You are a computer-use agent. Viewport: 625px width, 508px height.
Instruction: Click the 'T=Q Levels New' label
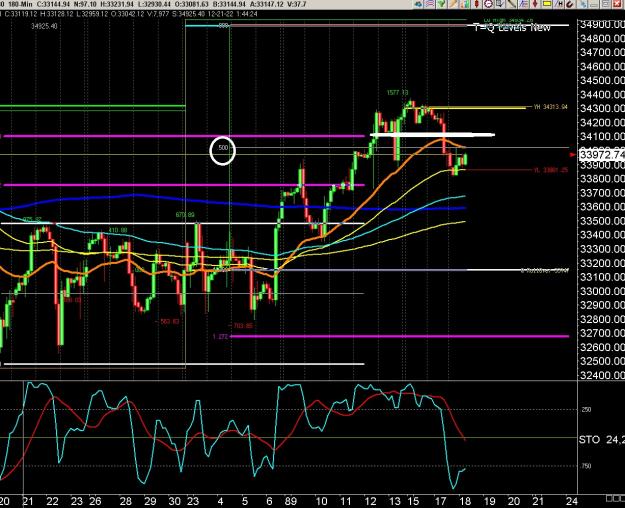click(512, 27)
